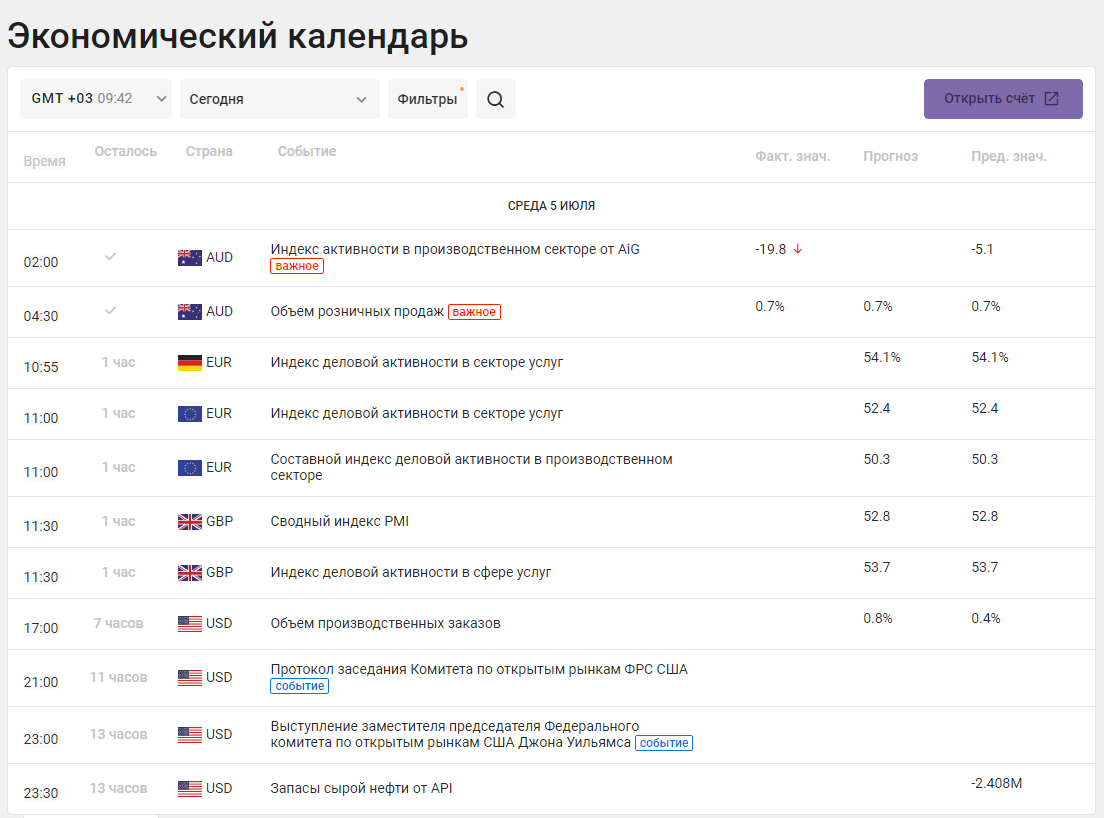This screenshot has height=818, width=1104.
Task: Click US flag in the 17:00 row
Action: tap(189, 624)
